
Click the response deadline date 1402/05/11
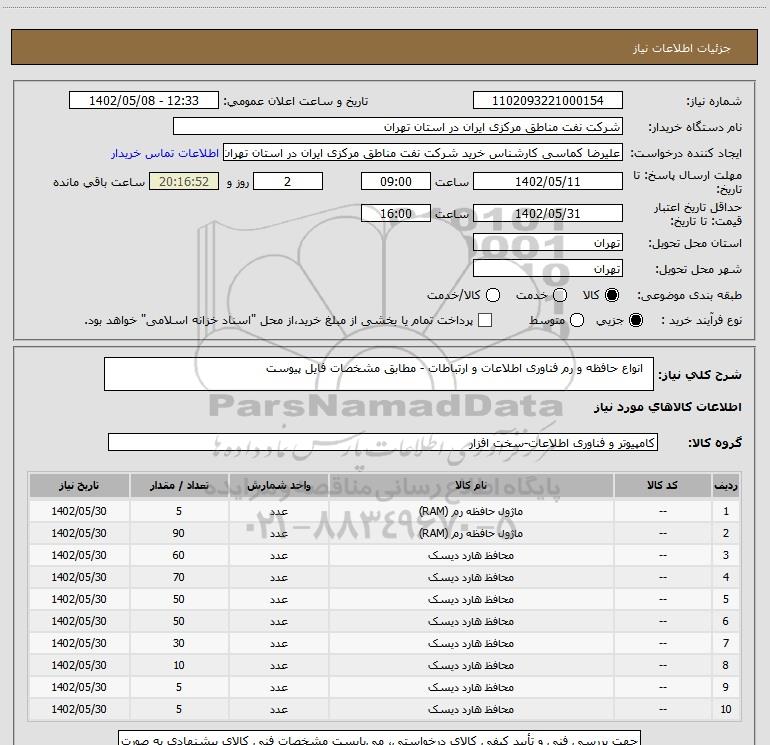click(548, 182)
